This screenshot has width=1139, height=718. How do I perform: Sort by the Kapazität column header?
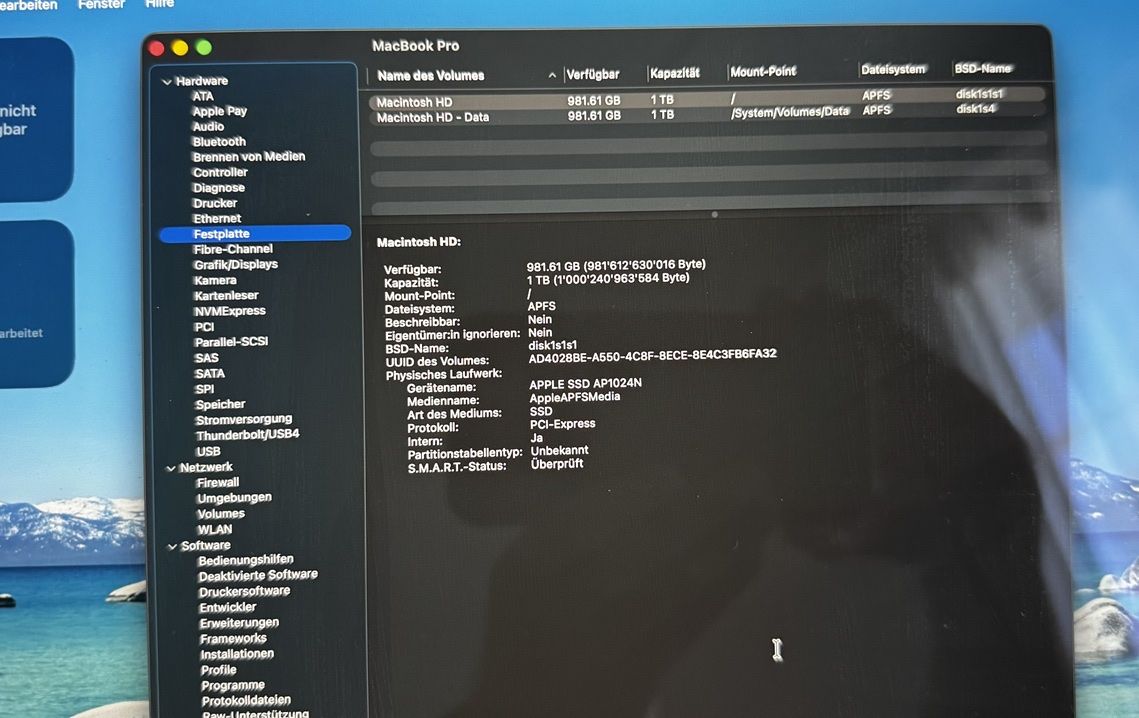click(675, 73)
